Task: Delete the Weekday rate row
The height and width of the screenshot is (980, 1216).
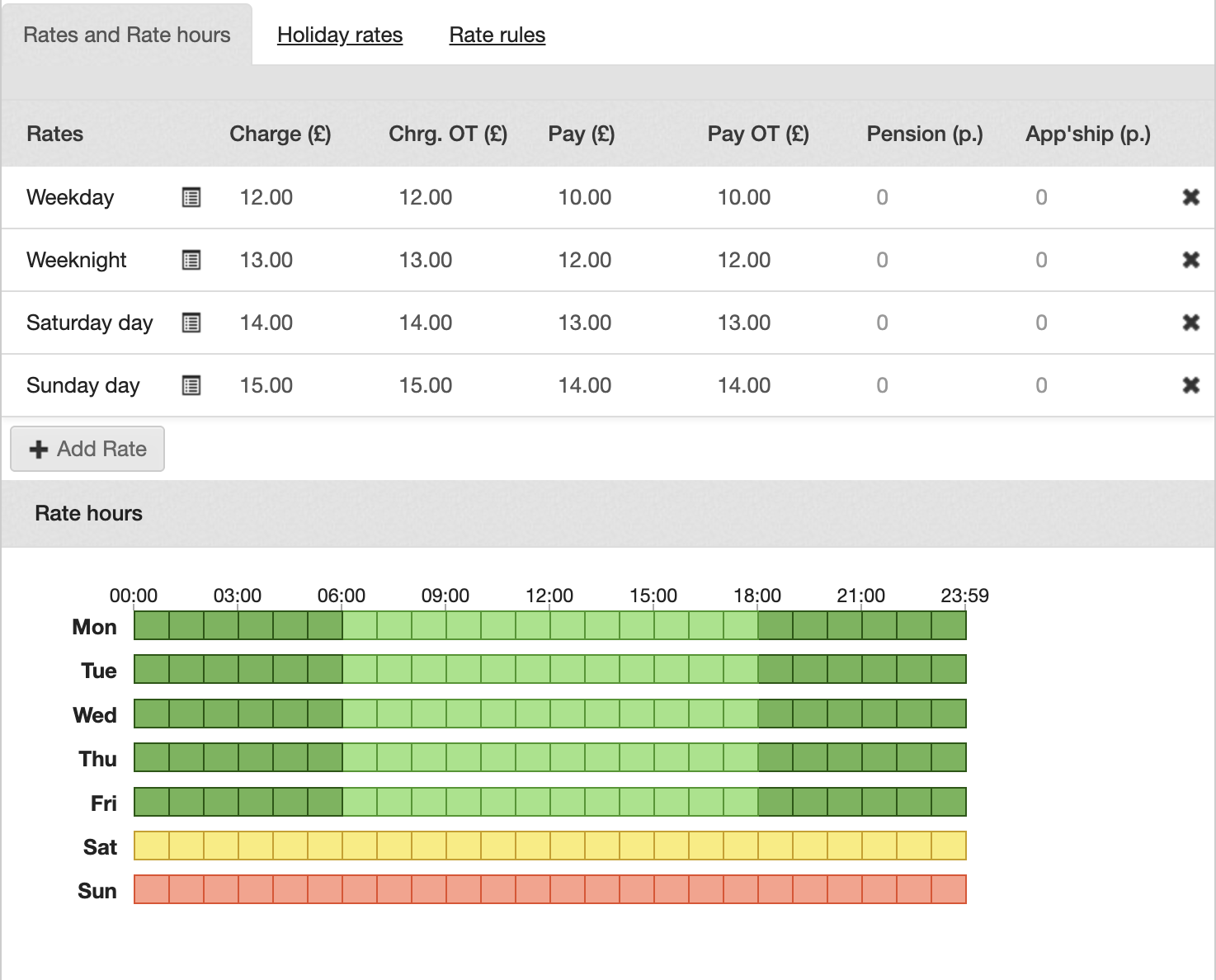Action: (x=1190, y=197)
